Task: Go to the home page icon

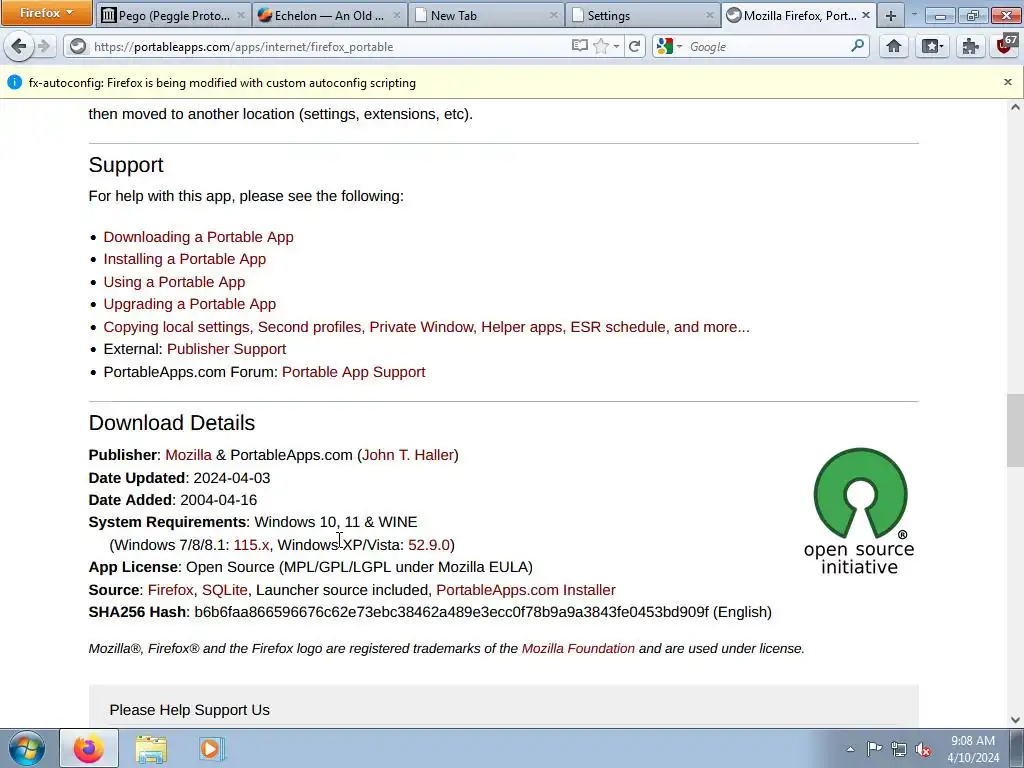Action: tap(893, 46)
